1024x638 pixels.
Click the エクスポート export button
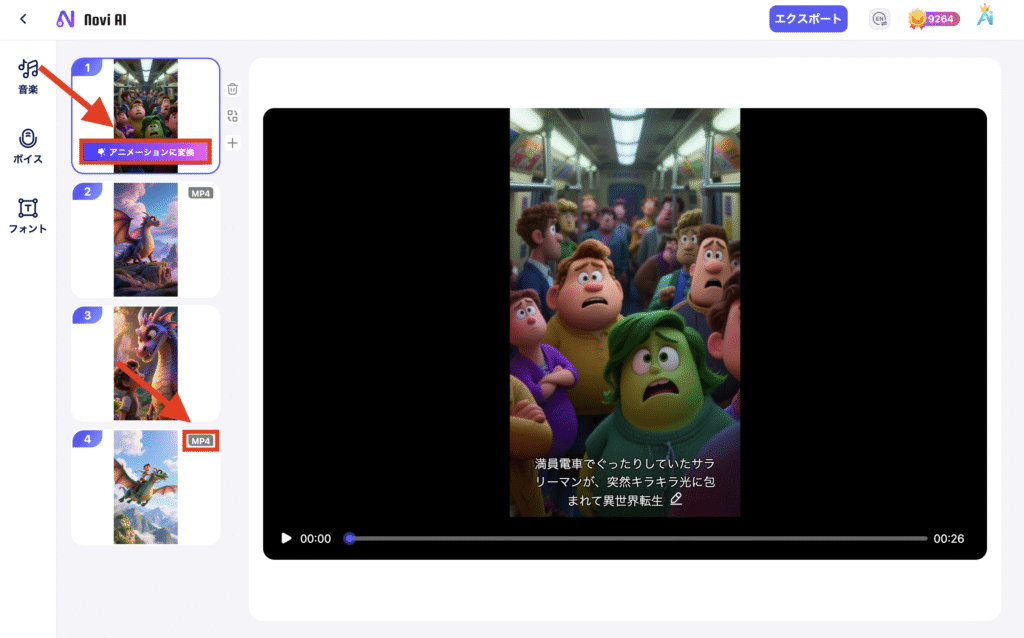click(x=808, y=19)
